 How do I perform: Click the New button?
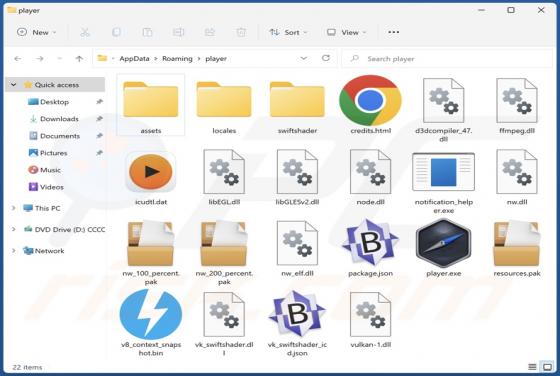36,32
